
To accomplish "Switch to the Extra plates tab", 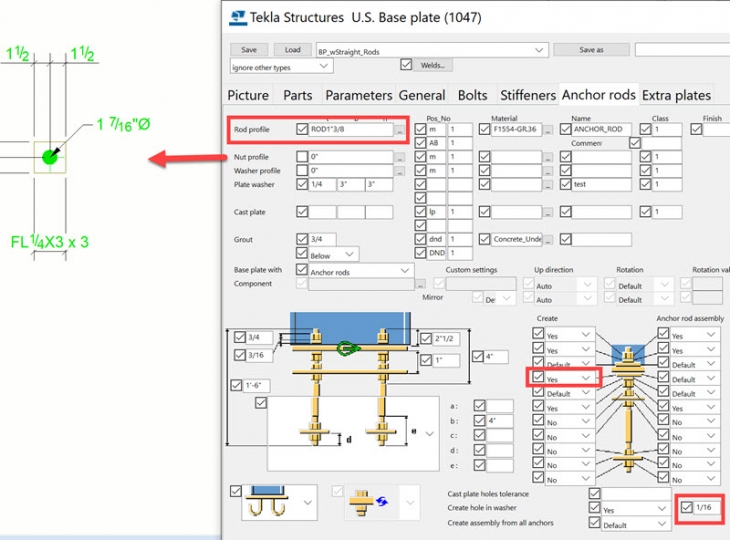I will [x=676, y=95].
